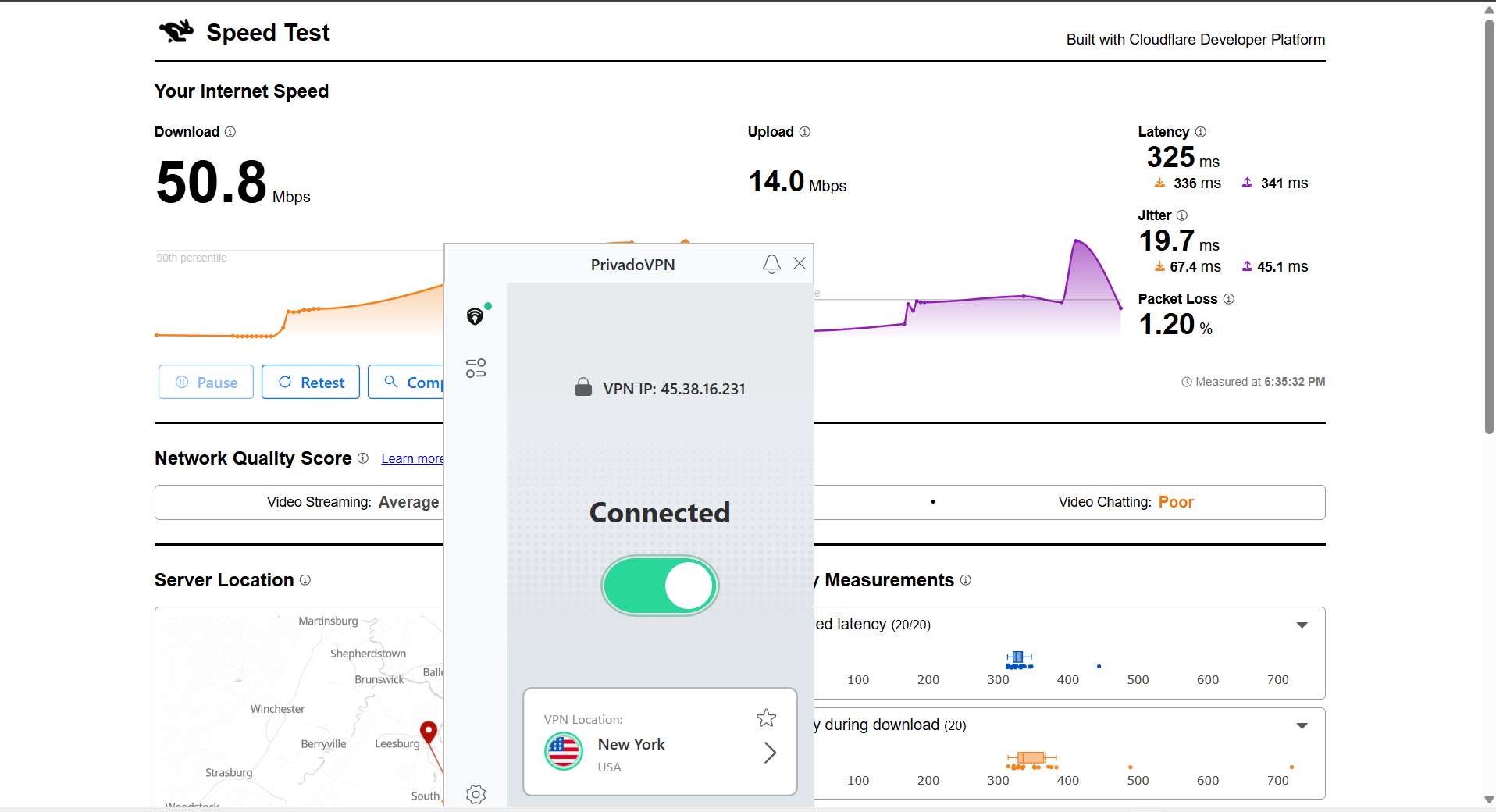This screenshot has width=1496, height=812.
Task: Click the Latency info icon
Action: click(x=1201, y=132)
